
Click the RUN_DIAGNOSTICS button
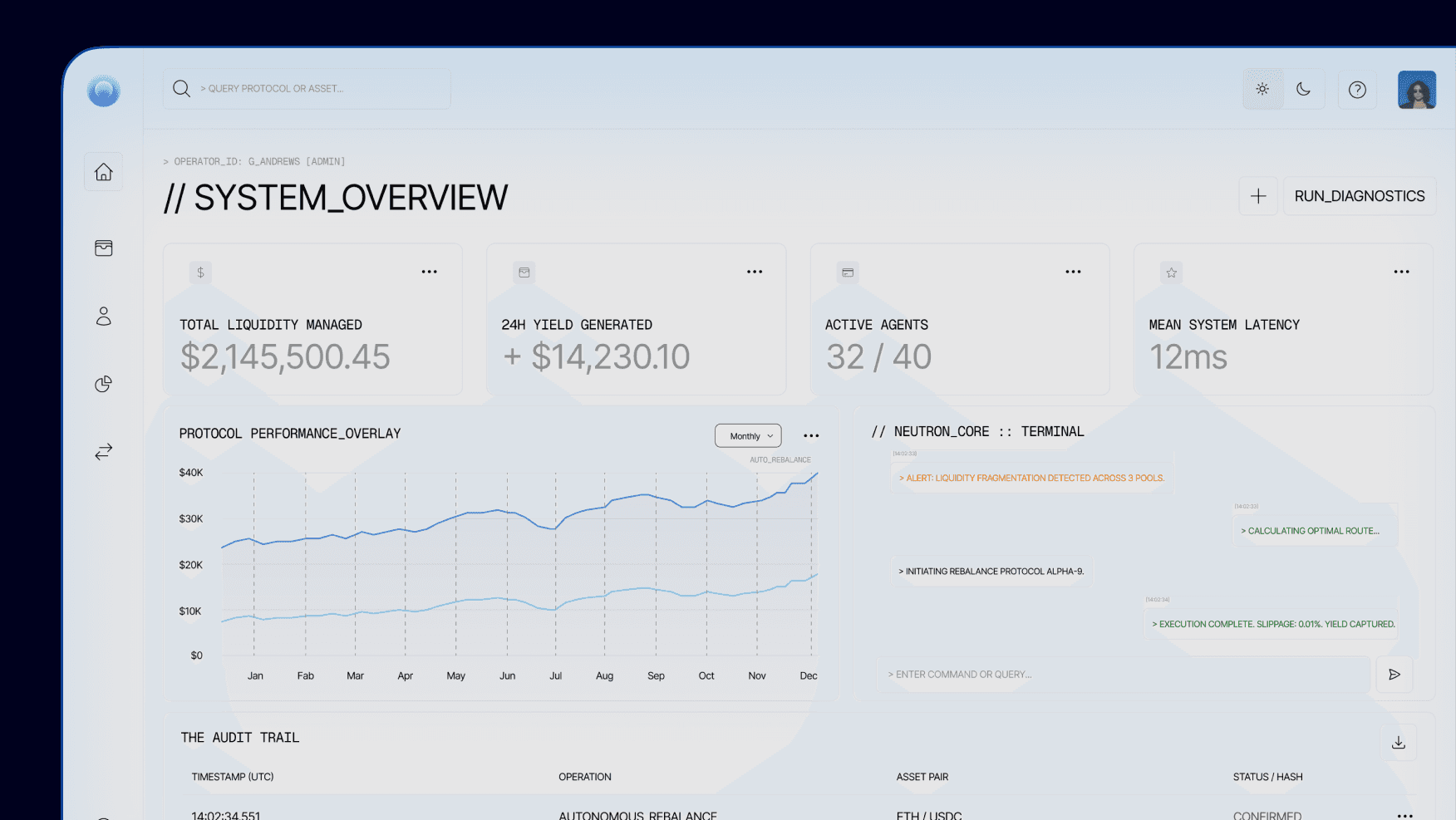point(1360,196)
